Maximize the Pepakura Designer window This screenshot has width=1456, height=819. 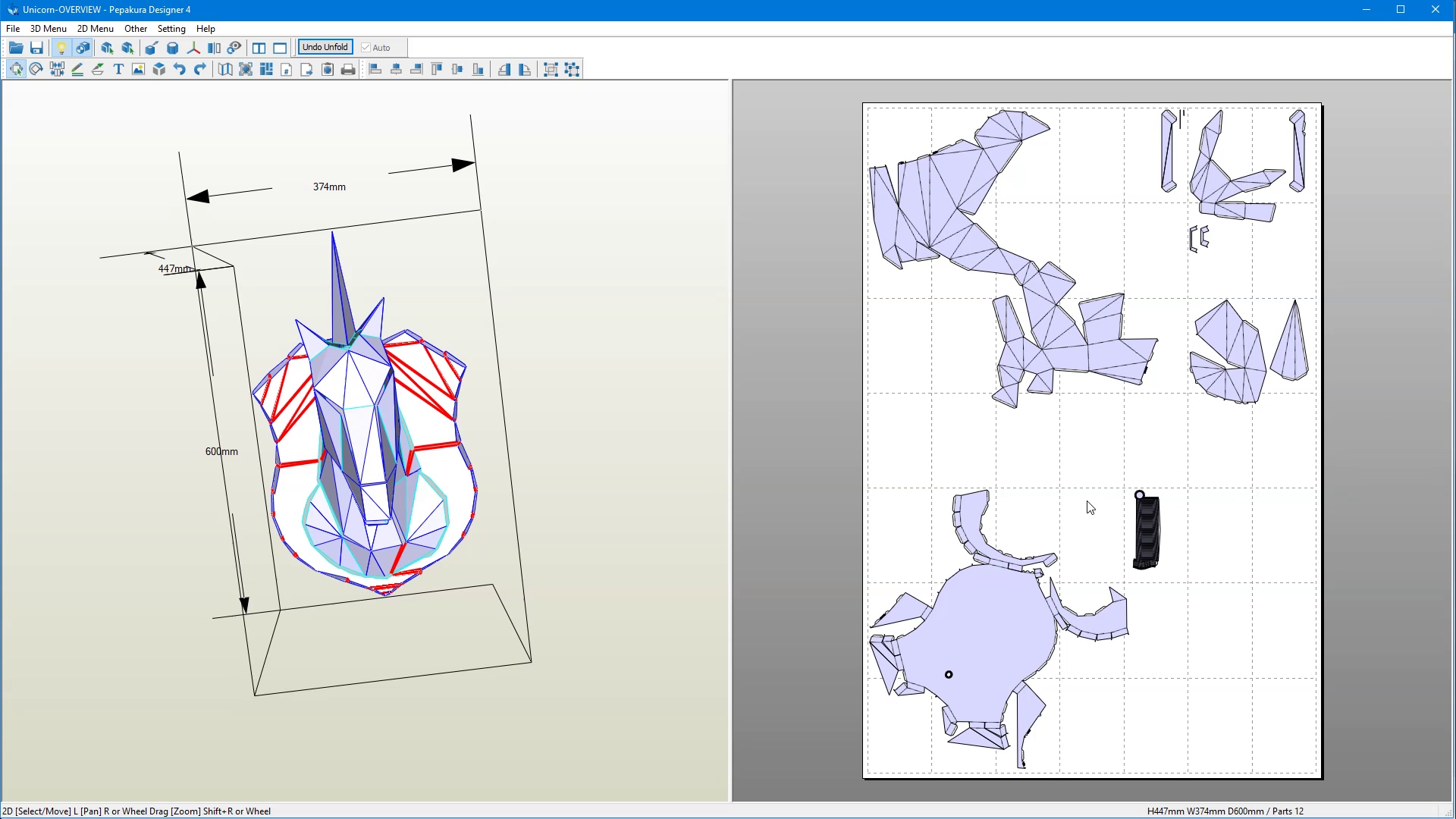[x=1401, y=10]
